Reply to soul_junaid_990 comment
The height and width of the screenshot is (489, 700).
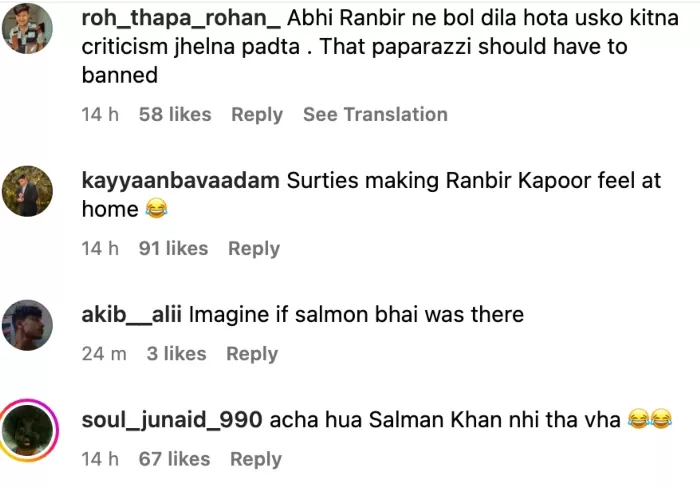[x=256, y=459]
